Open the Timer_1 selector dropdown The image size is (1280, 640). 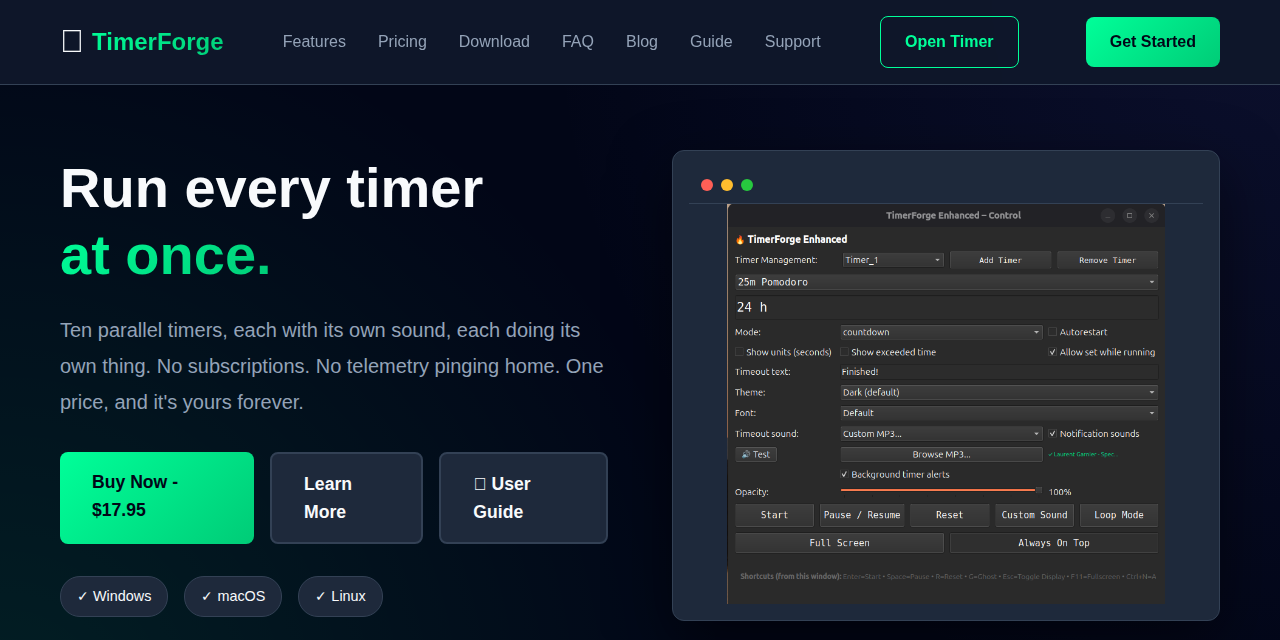click(x=893, y=260)
